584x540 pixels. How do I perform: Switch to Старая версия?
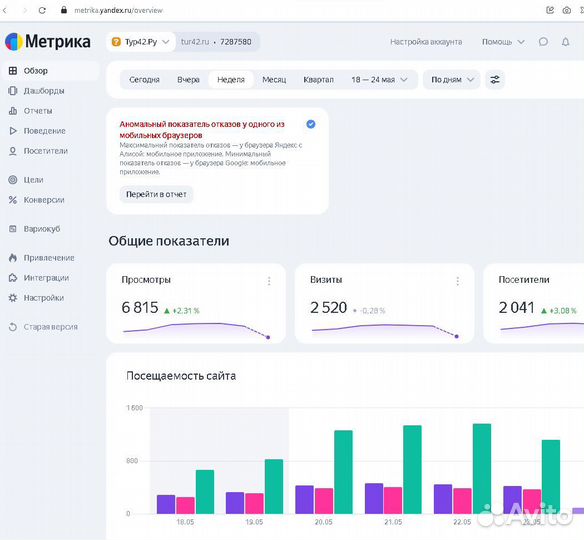pyautogui.click(x=51, y=327)
